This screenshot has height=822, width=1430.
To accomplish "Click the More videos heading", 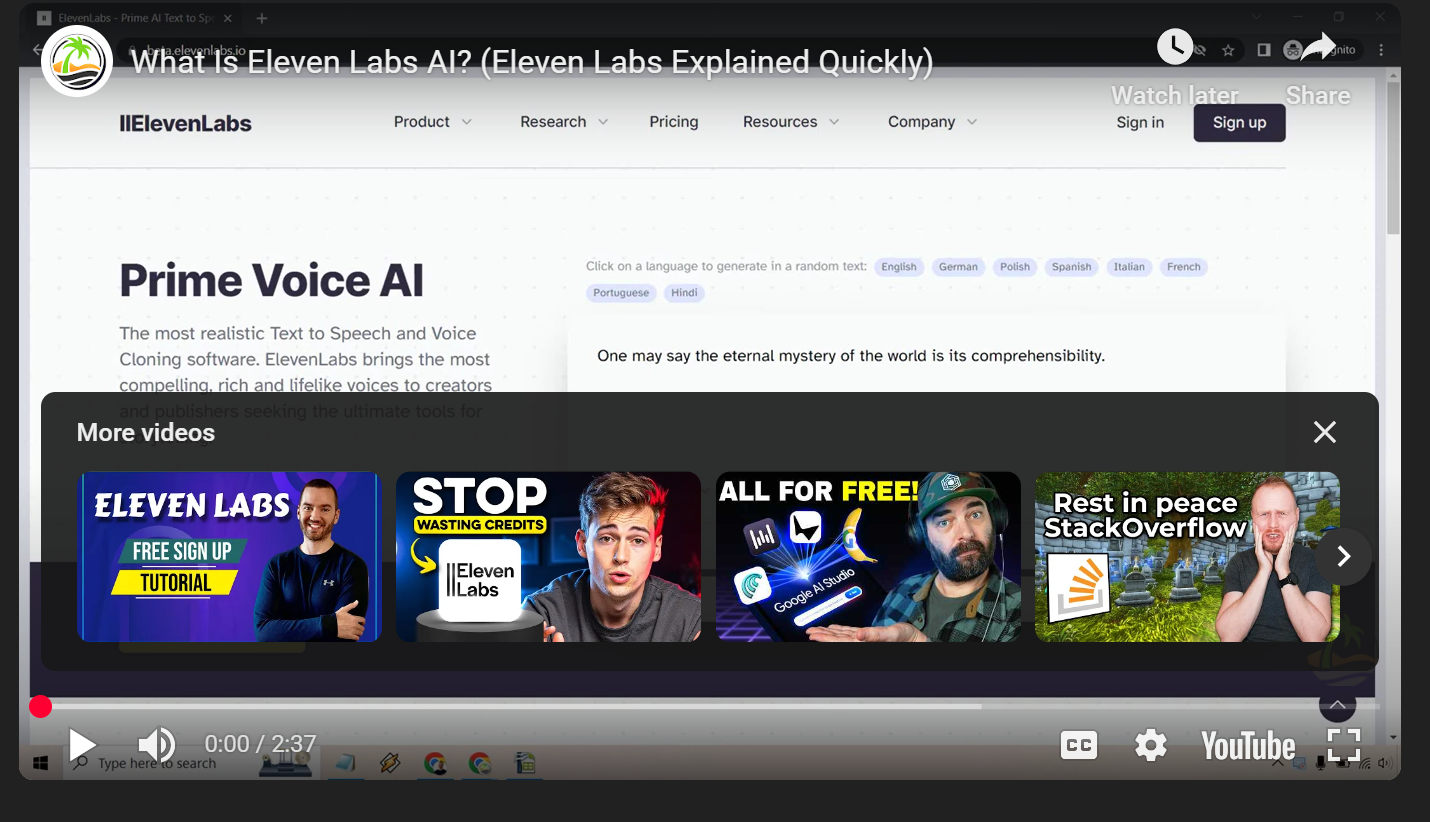I will (146, 433).
